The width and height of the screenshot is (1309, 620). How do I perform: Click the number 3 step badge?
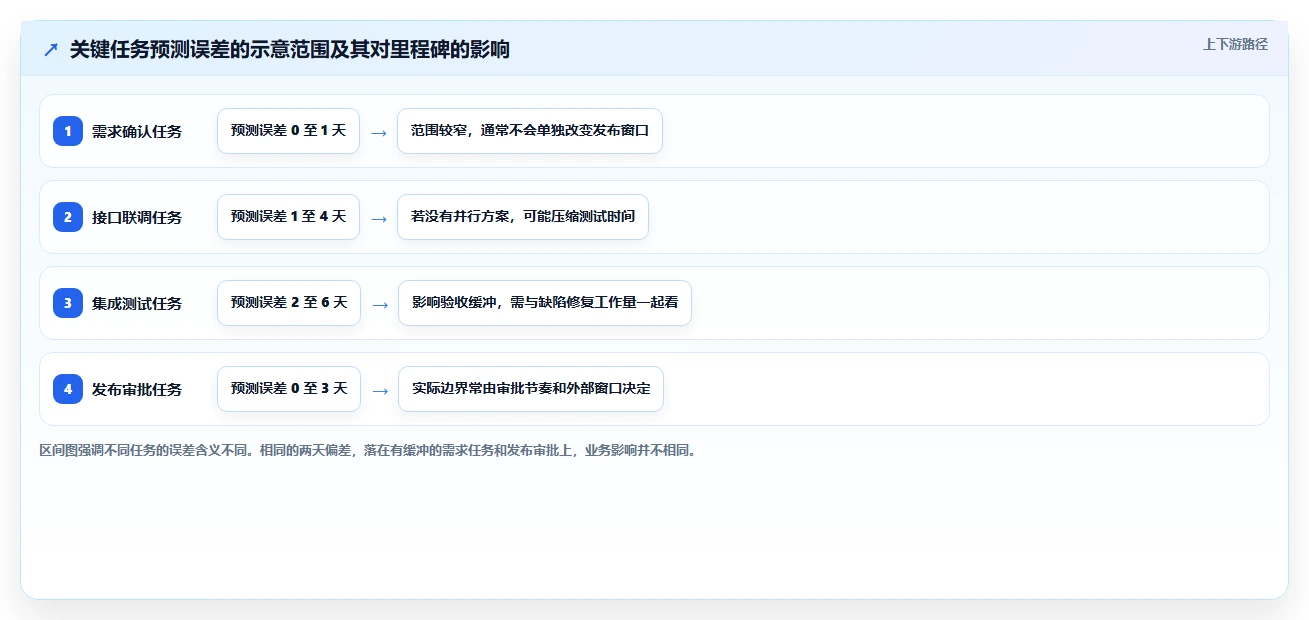[x=68, y=303]
